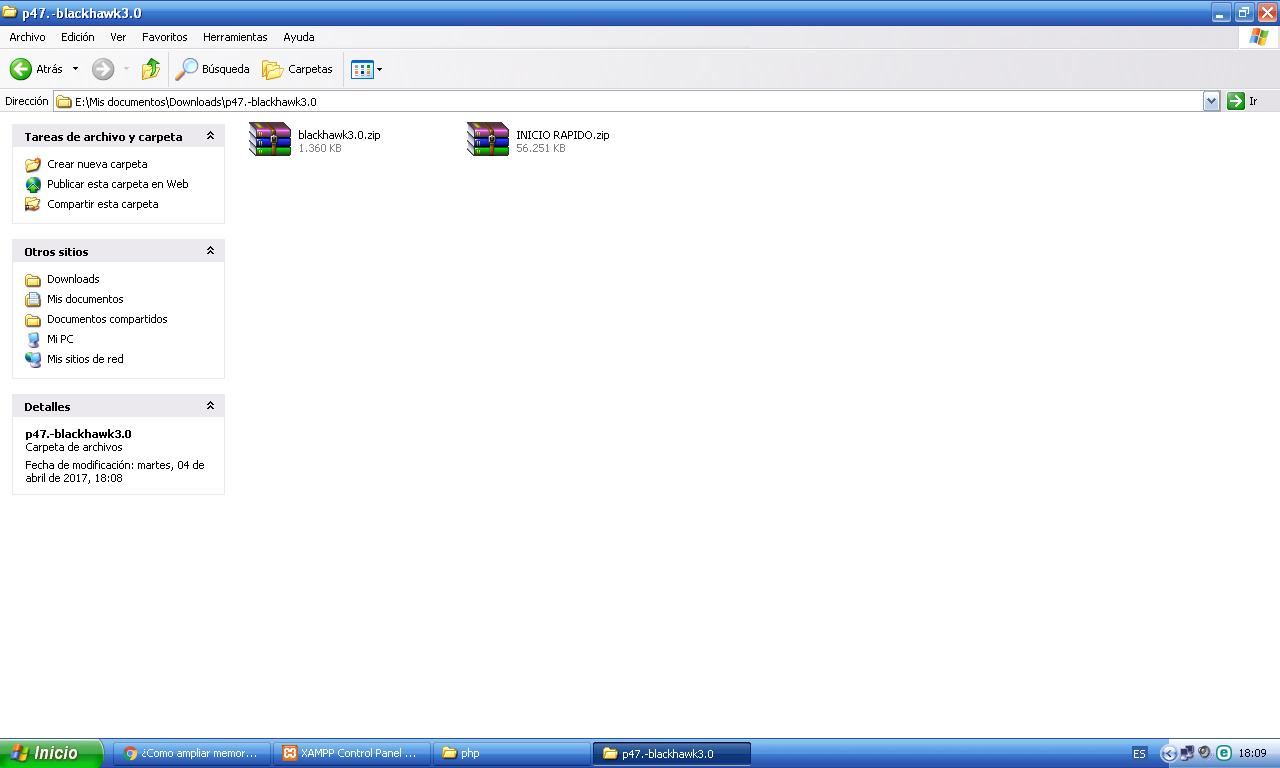1280x768 pixels.
Task: Click the ES language indicator
Action: tap(1139, 754)
